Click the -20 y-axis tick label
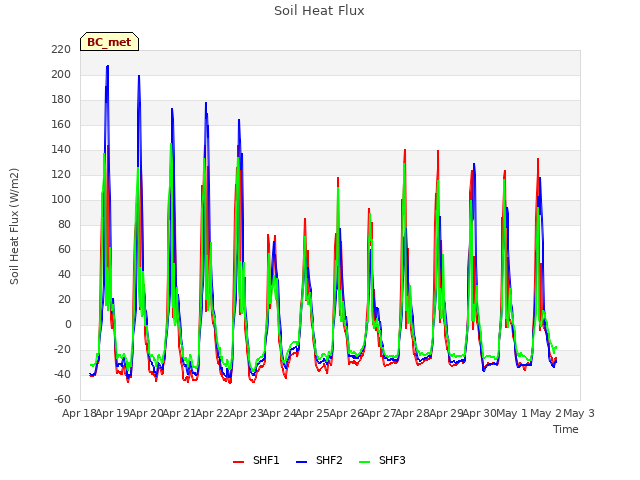The width and height of the screenshot is (640, 480). (62, 350)
